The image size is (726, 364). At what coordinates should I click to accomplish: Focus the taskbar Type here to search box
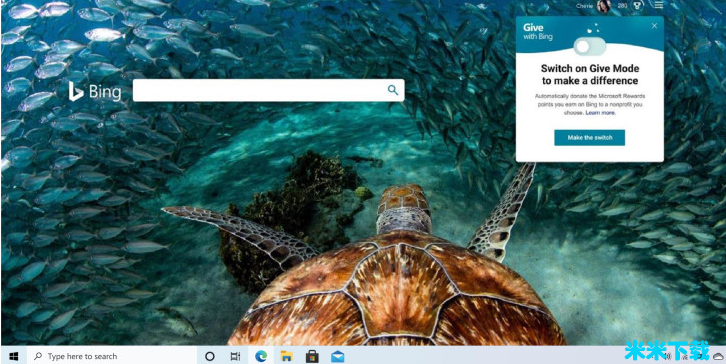pos(112,356)
